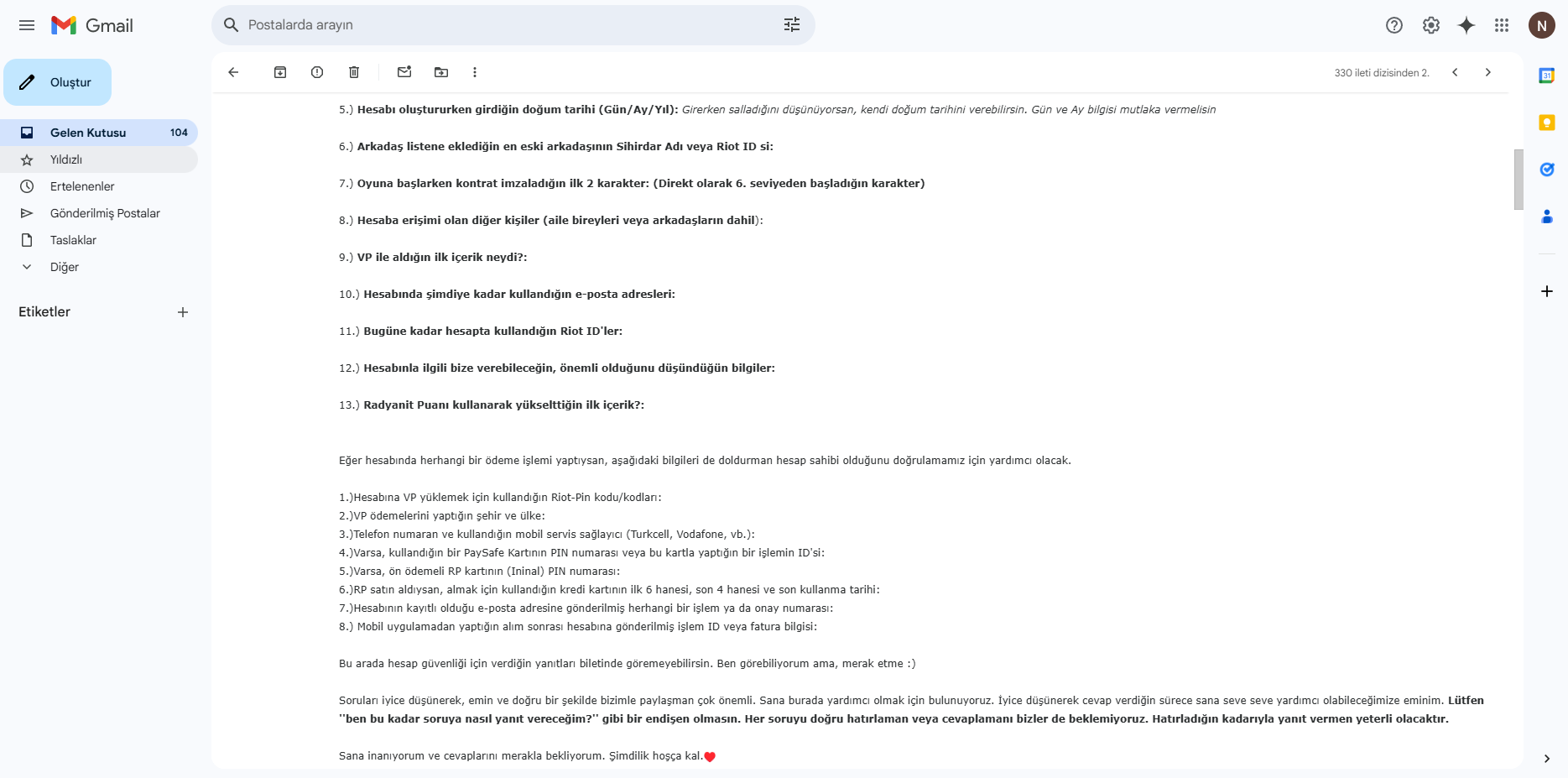This screenshot has height=778, width=1568.
Task: Click the vertical scrollbar thumb
Action: tap(1519, 180)
